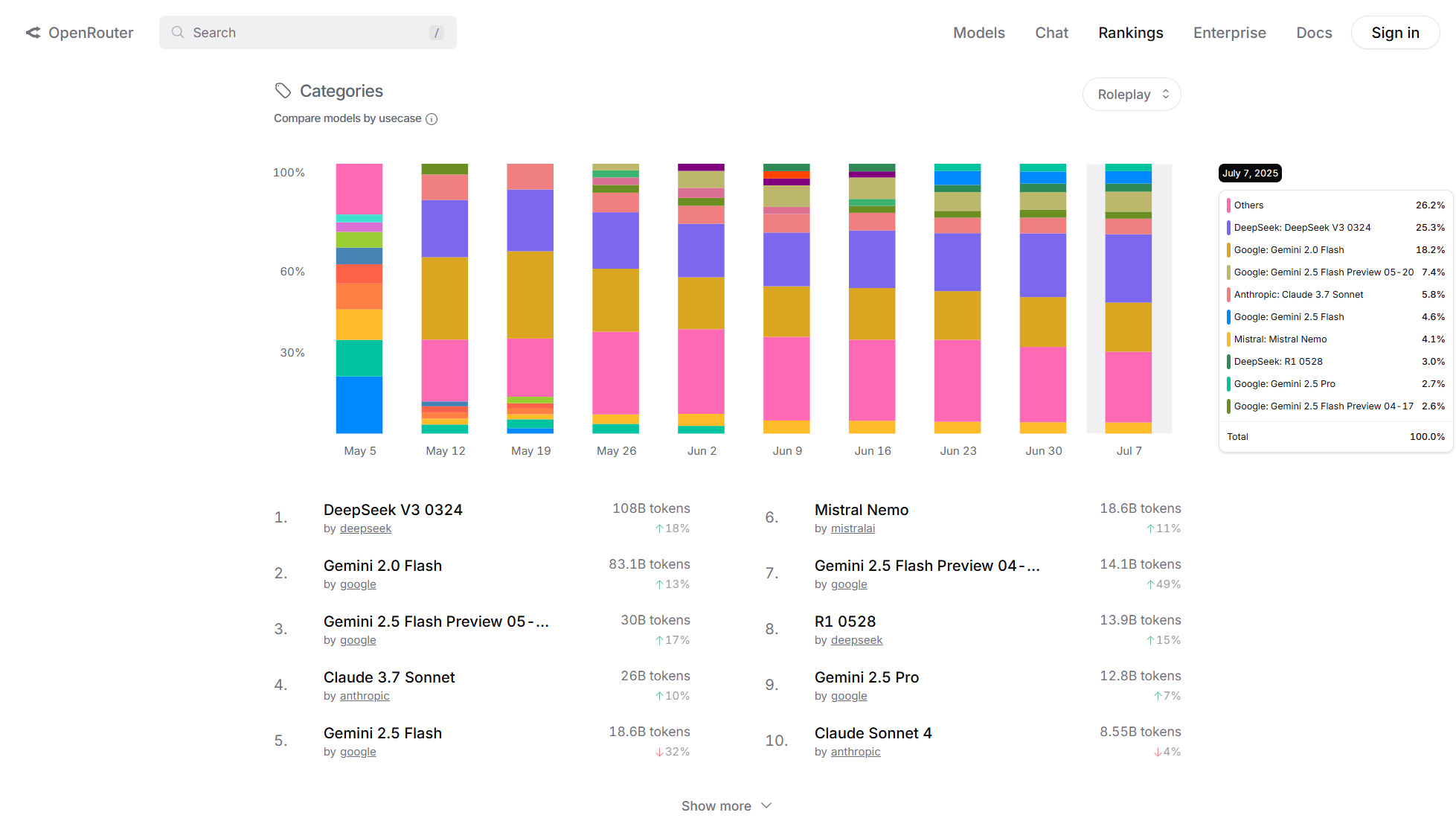
Task: Focus the Search input field
Action: coord(308,33)
